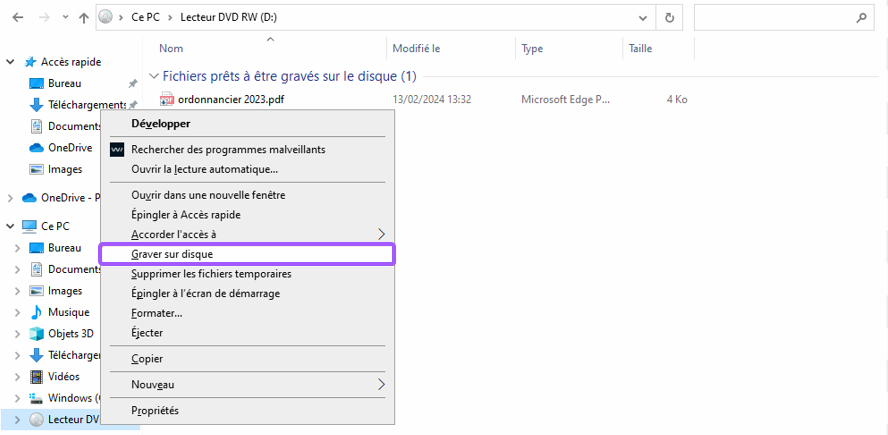888x435 pixels.
Task: Collapse the Accès rapide tree section
Action: click(x=10, y=62)
